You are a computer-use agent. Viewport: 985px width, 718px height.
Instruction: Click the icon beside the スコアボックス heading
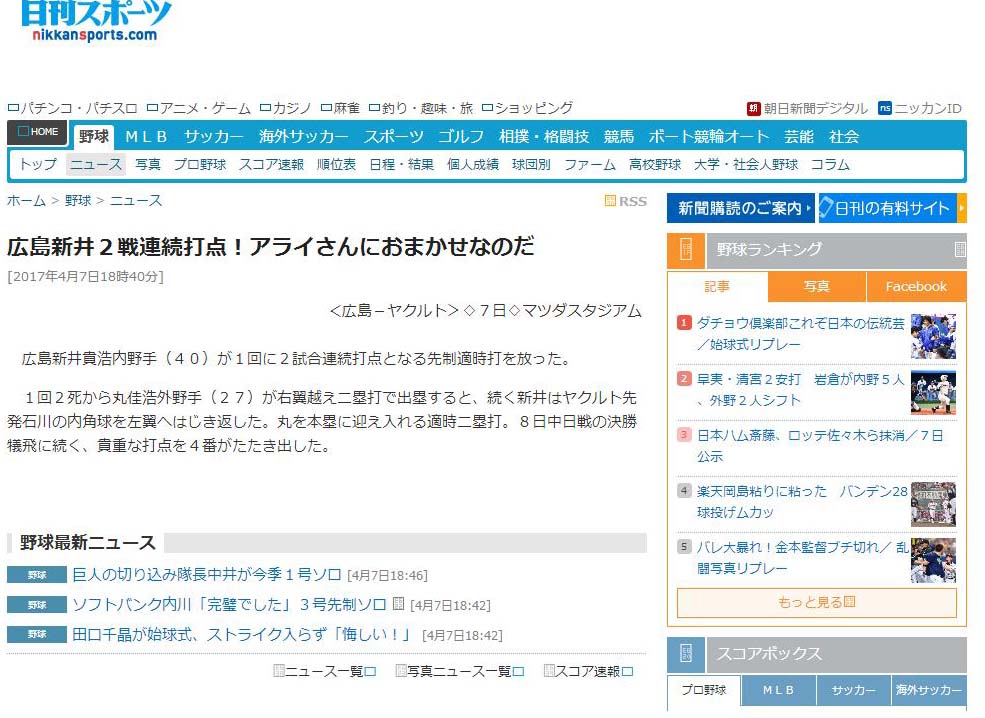coord(686,654)
